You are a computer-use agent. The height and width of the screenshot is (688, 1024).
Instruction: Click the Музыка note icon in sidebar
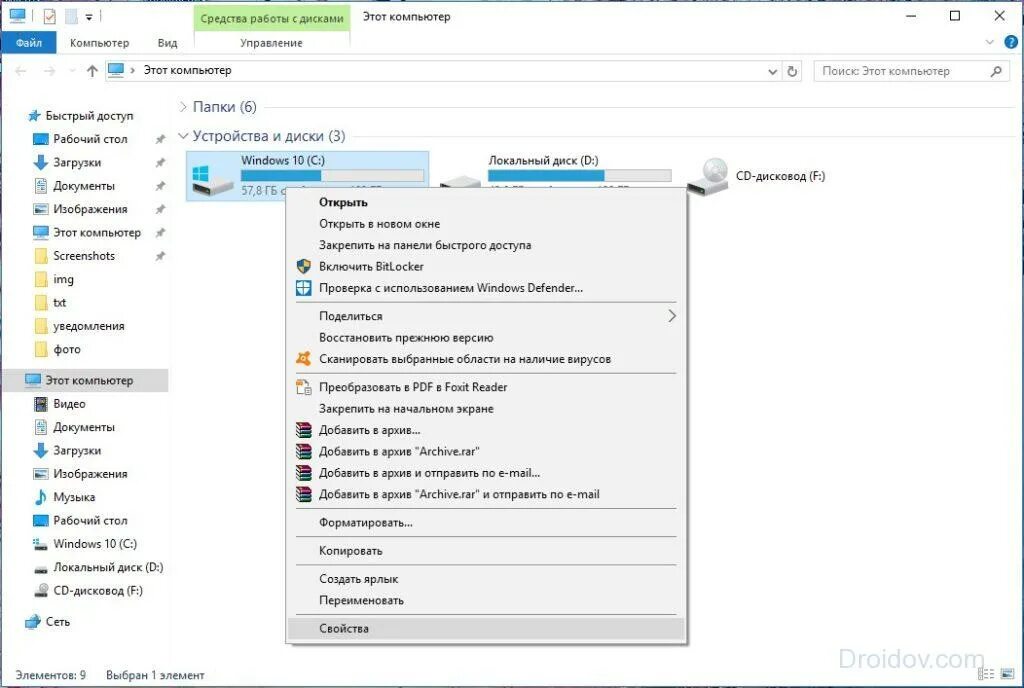pos(40,497)
